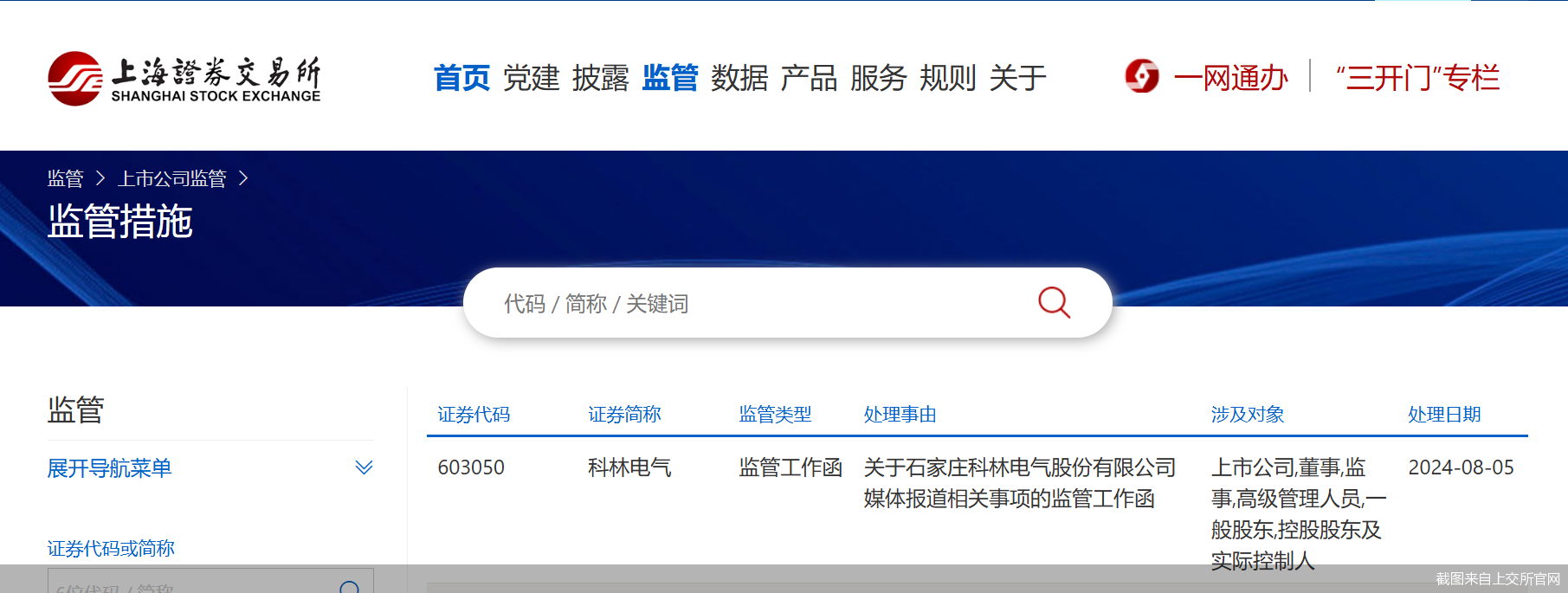Click the 一网通办 red swirl icon
The height and width of the screenshot is (593, 1568).
click(1142, 76)
